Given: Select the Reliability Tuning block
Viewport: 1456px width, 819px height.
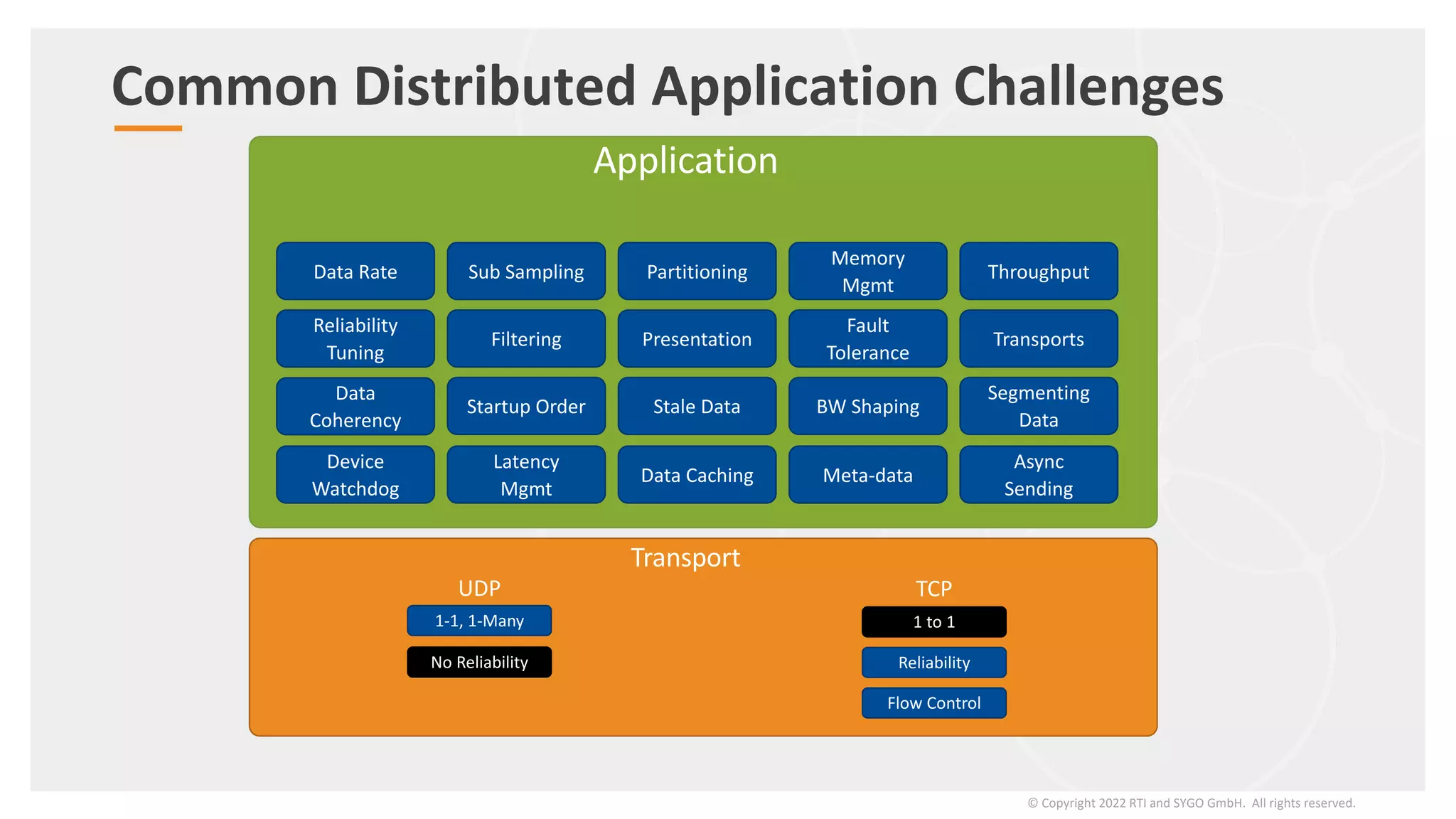Looking at the screenshot, I should [x=355, y=338].
